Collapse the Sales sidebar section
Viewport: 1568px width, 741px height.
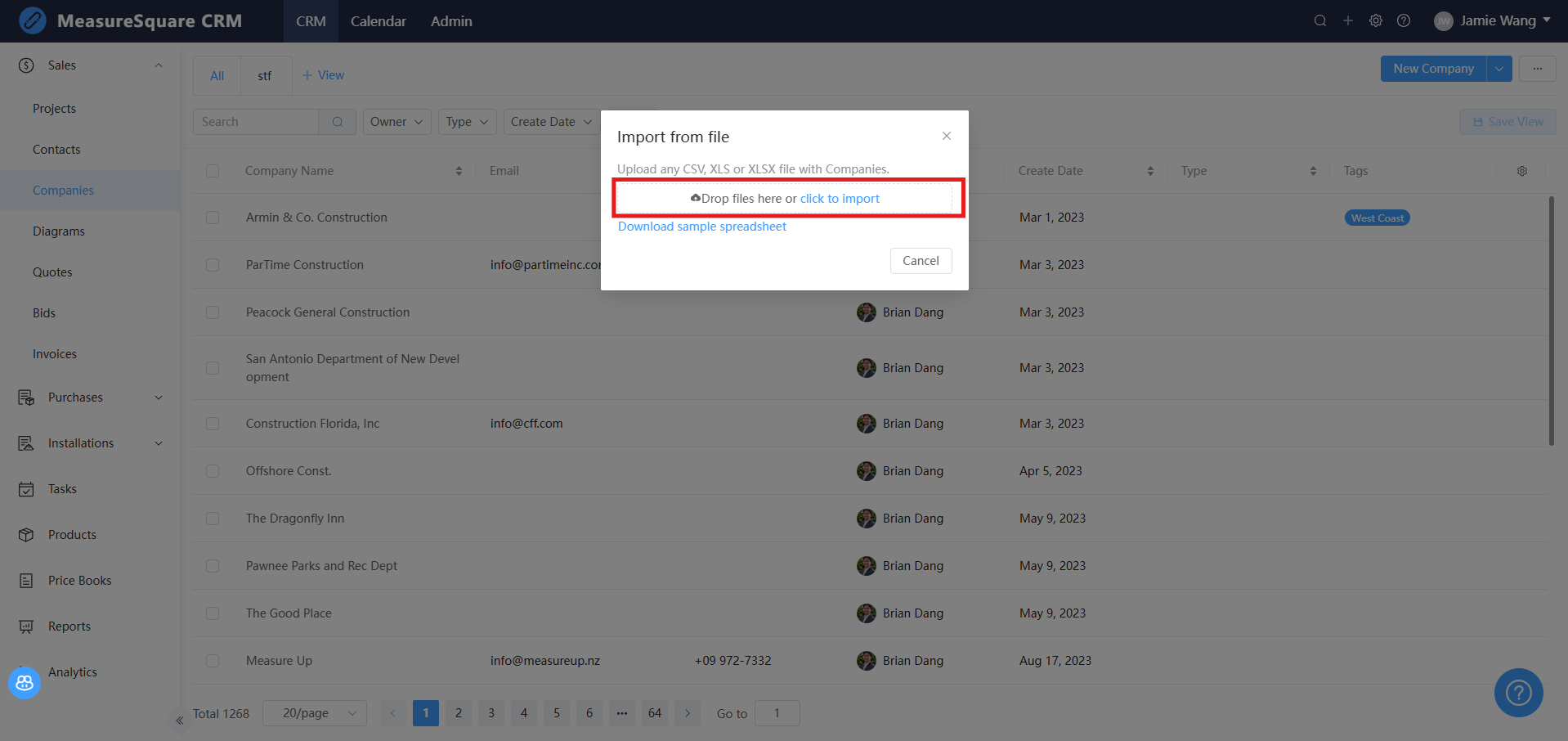point(159,65)
